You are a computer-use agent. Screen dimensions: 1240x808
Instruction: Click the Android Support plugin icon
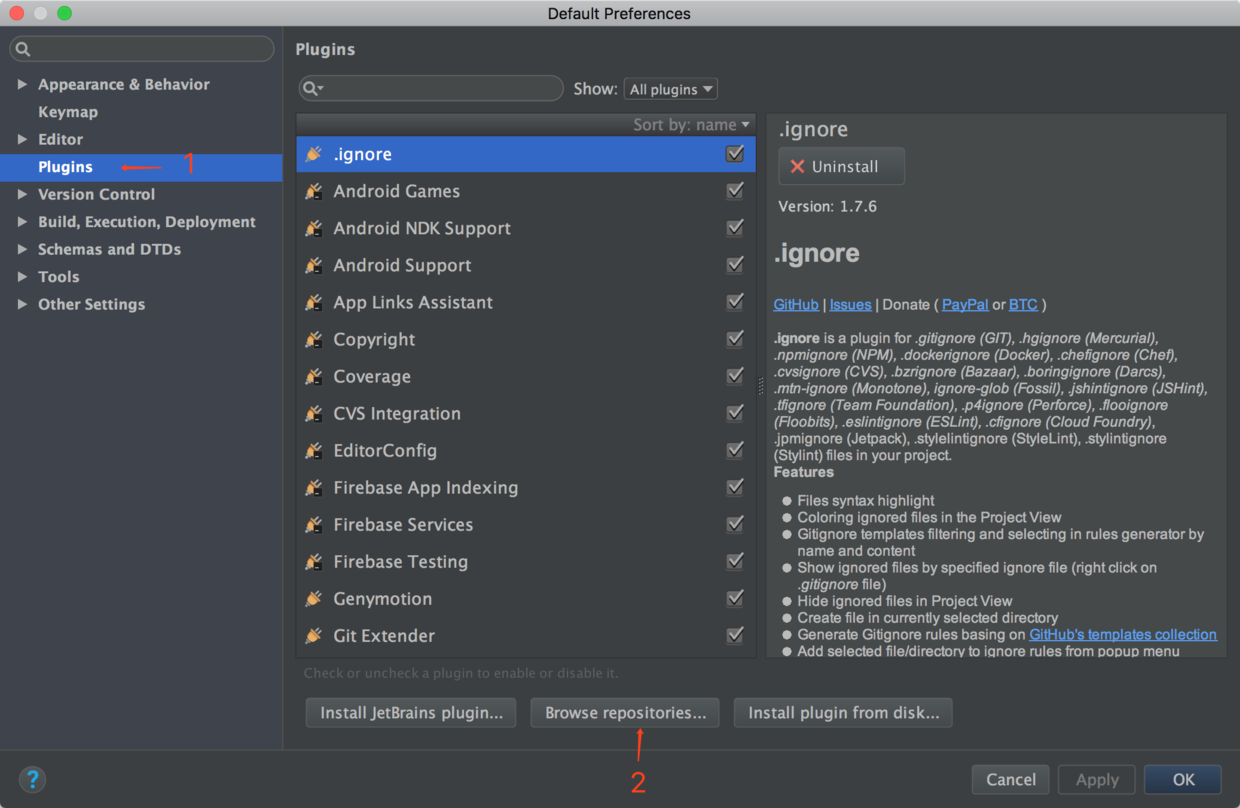tap(314, 265)
